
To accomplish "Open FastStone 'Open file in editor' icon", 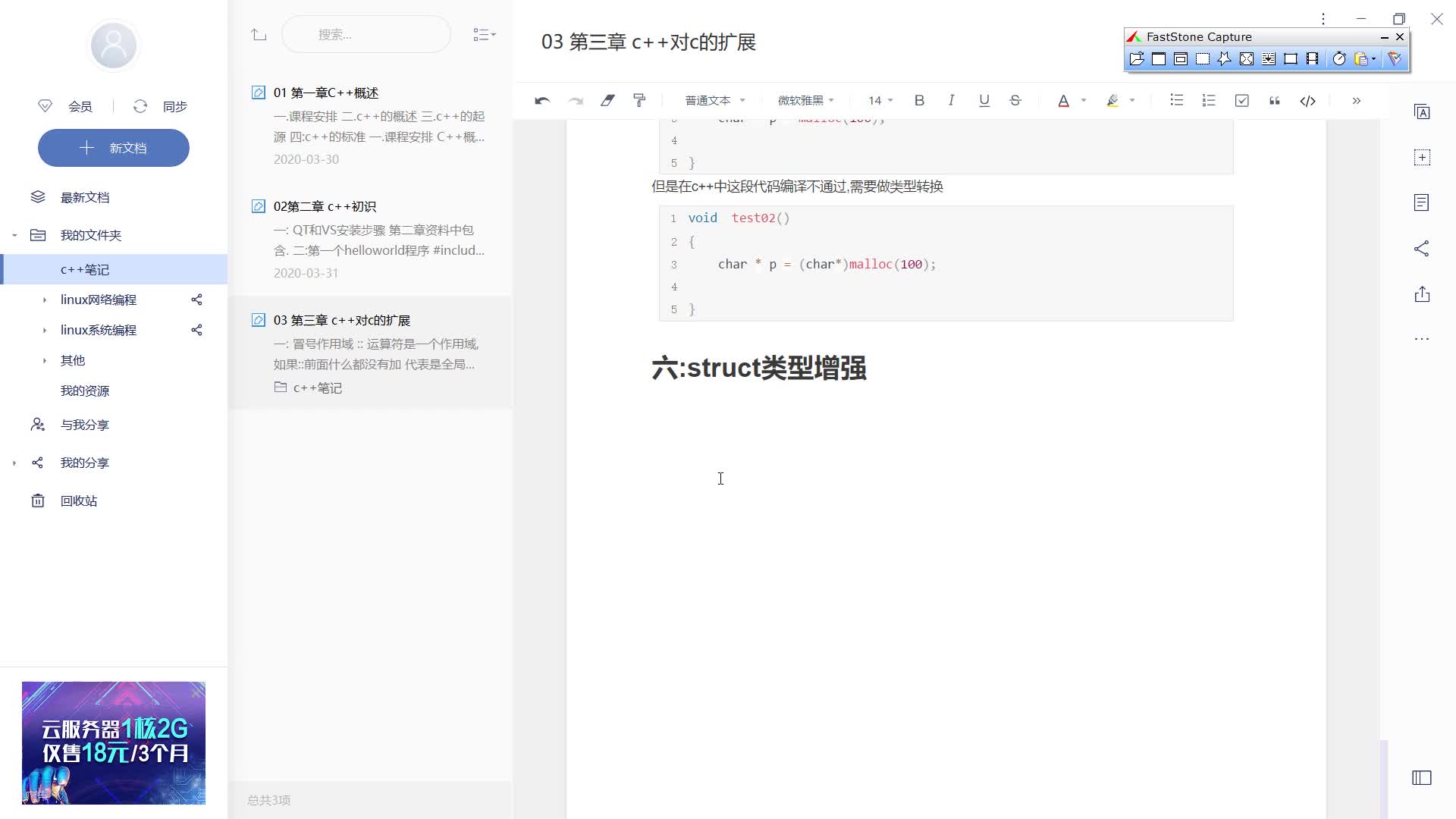I will click(x=1136, y=58).
